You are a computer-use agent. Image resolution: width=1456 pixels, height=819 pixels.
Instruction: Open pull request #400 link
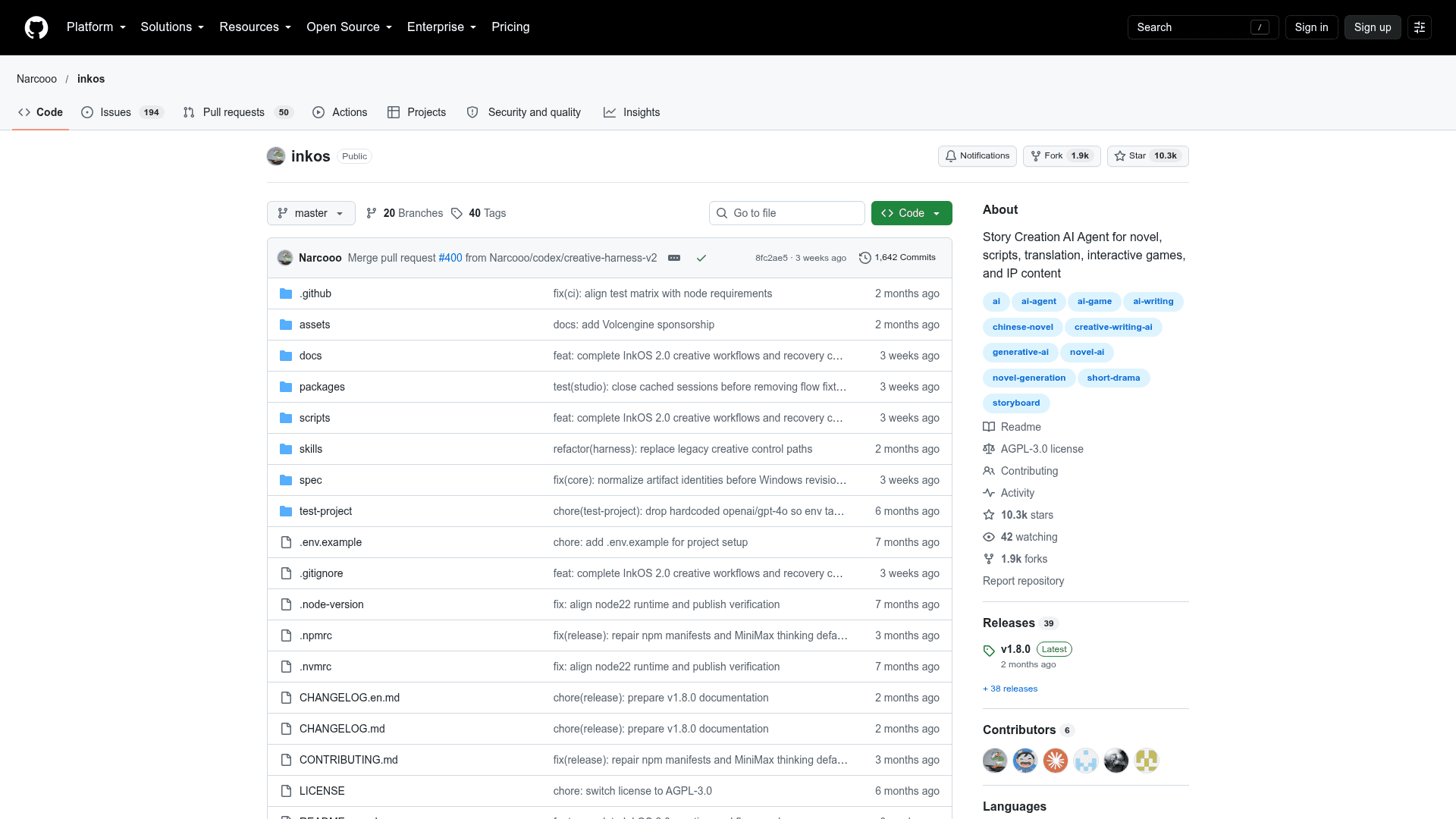coord(450,258)
